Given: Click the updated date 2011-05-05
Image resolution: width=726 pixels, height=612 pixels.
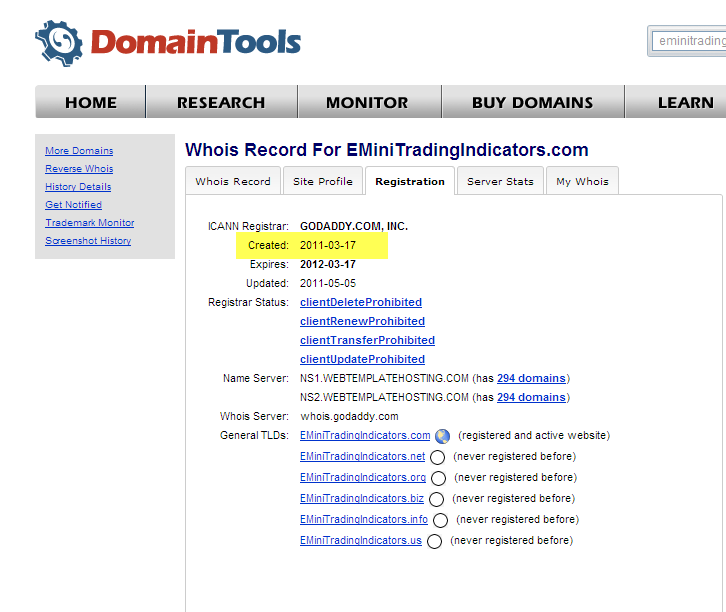Looking at the screenshot, I should click(x=328, y=283).
